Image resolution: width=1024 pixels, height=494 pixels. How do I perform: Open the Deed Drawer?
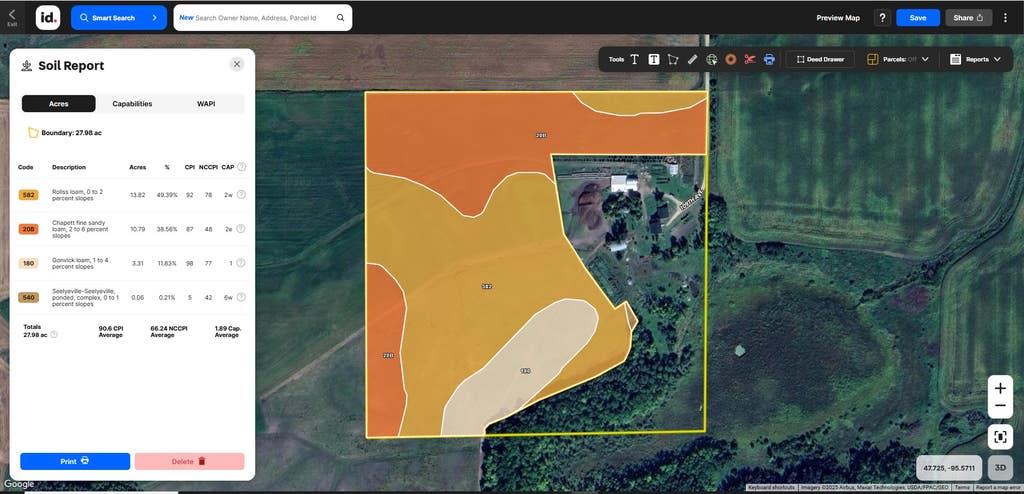[x=820, y=59]
